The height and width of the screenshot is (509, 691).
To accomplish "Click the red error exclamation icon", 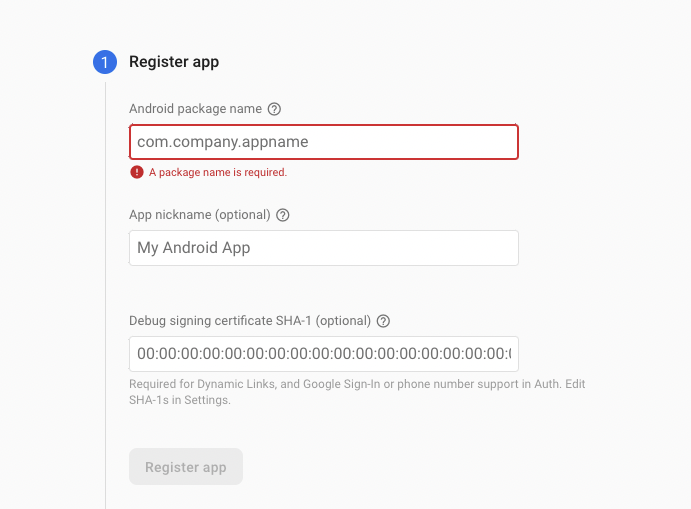I will coord(137,172).
